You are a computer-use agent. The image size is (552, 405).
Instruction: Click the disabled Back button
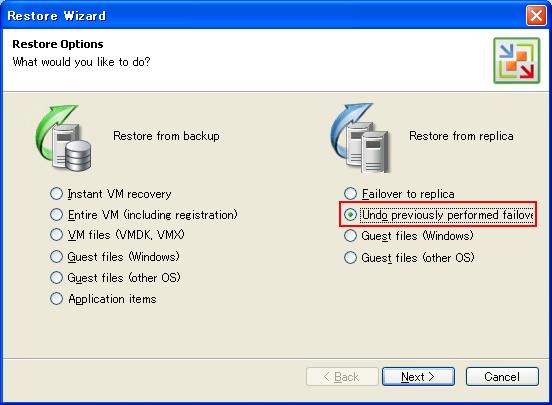(342, 377)
